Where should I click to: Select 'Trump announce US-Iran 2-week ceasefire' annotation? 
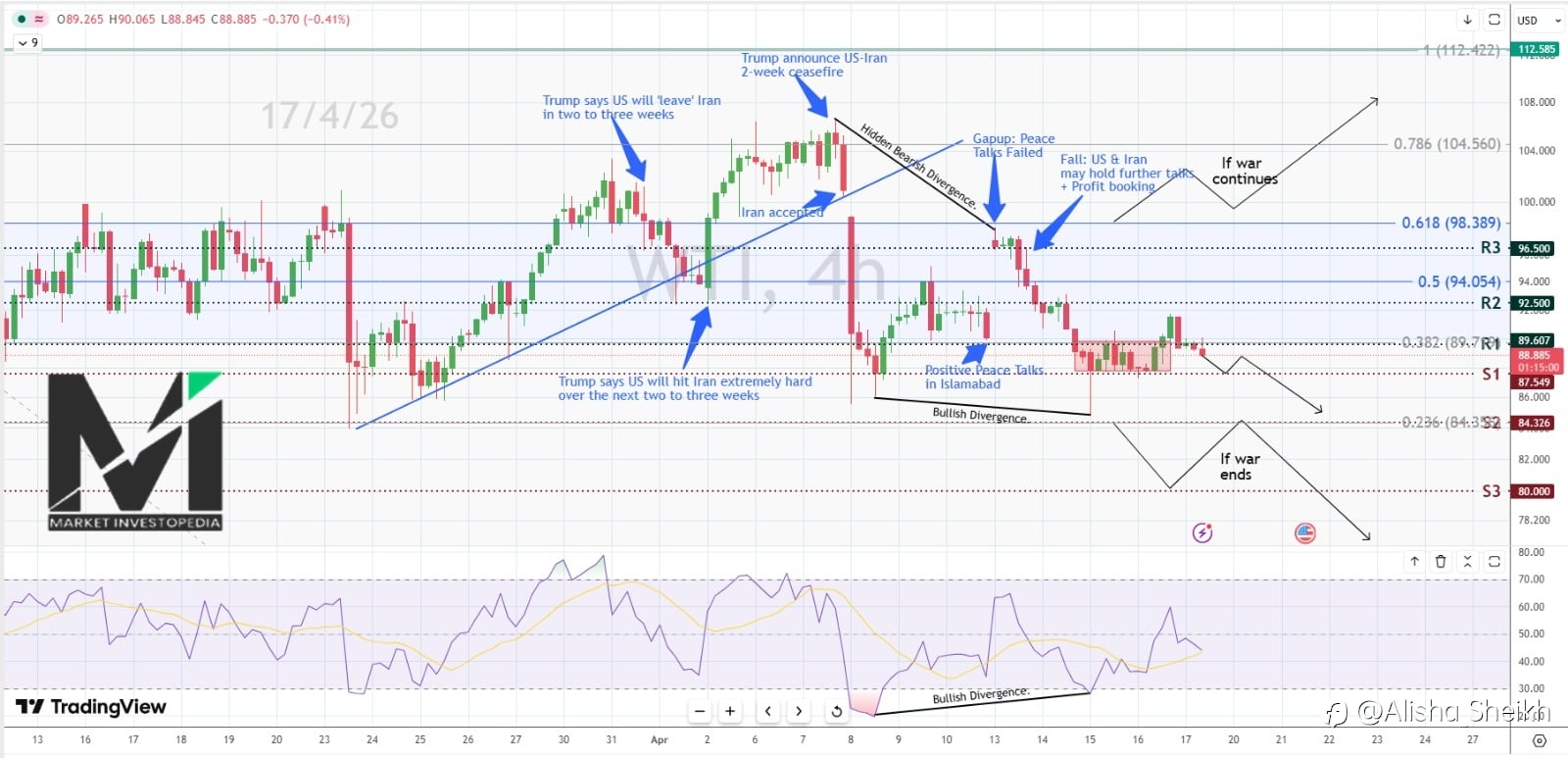[813, 65]
